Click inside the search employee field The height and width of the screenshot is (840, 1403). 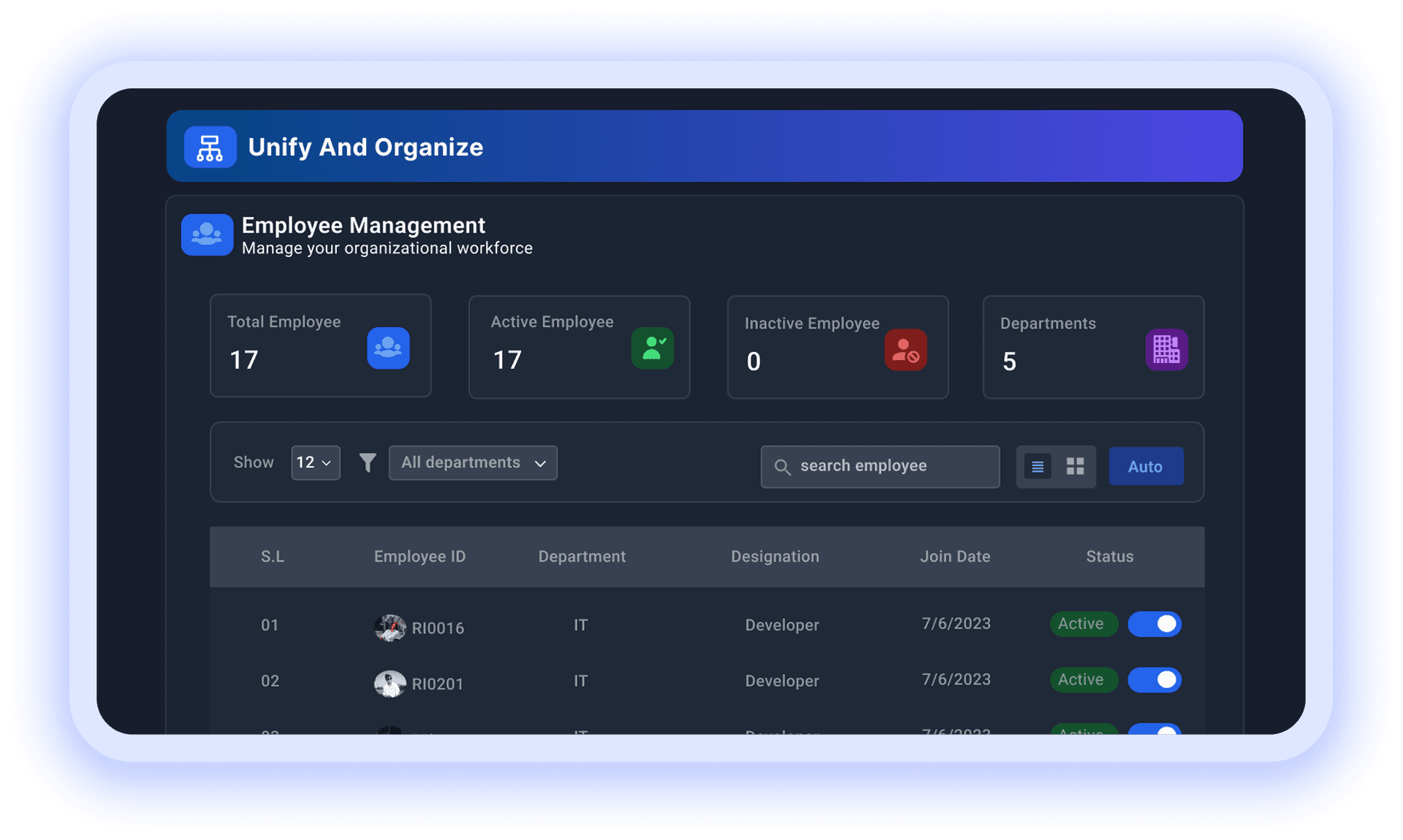pyautogui.click(x=880, y=466)
